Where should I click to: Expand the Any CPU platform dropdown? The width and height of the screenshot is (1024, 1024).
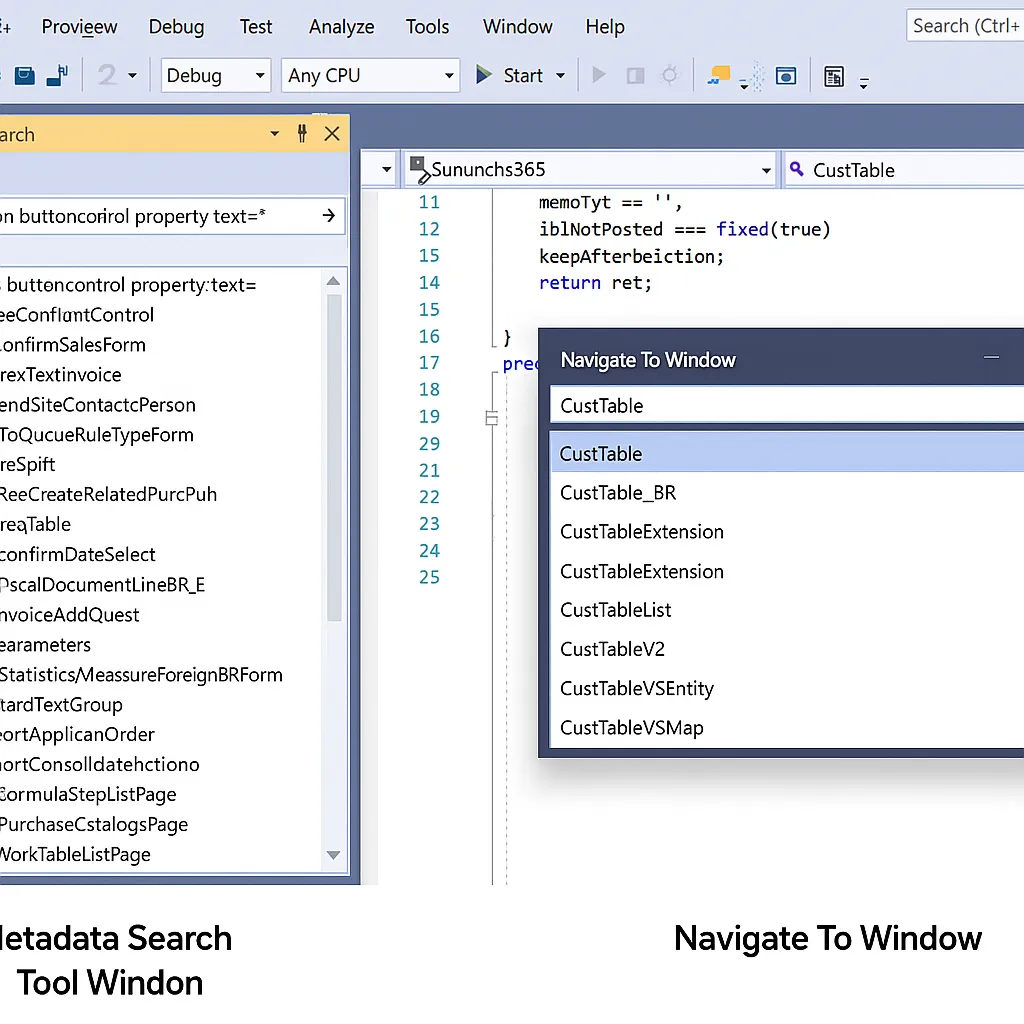coord(369,75)
